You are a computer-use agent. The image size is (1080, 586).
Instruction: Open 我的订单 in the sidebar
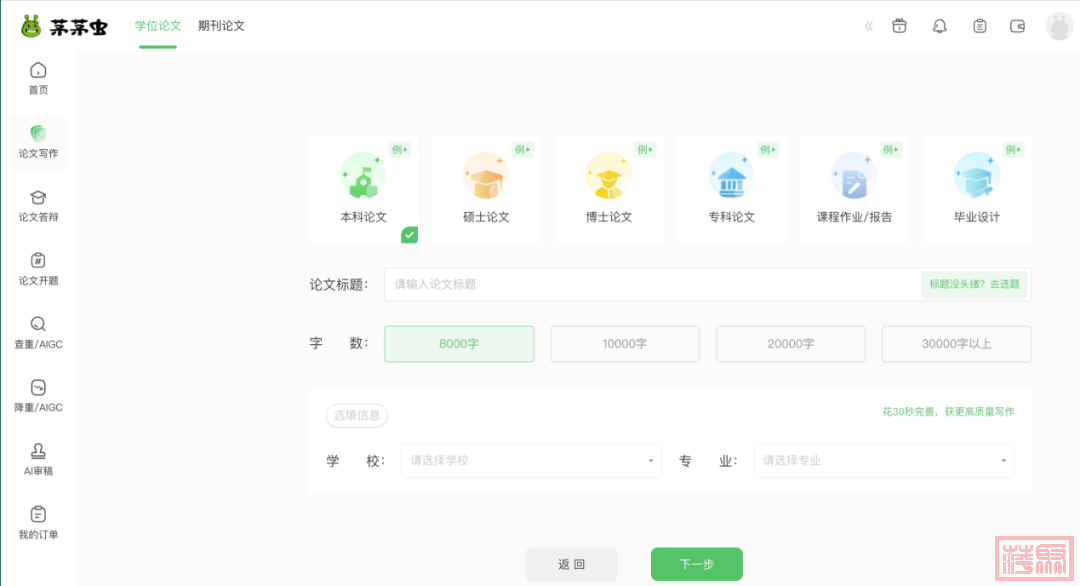pyautogui.click(x=38, y=523)
